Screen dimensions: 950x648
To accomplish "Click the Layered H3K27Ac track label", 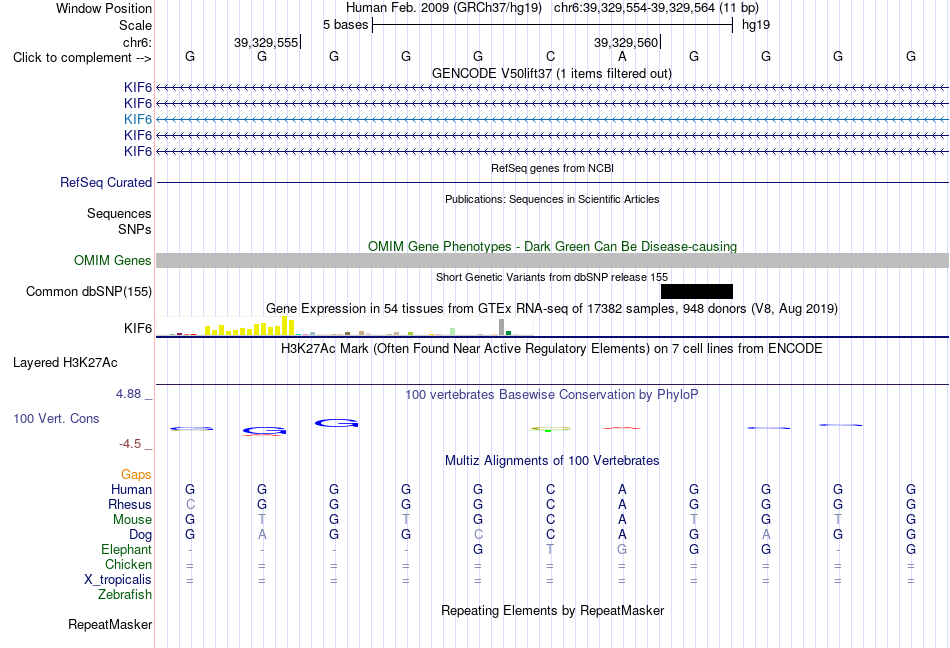I will click(x=65, y=363).
